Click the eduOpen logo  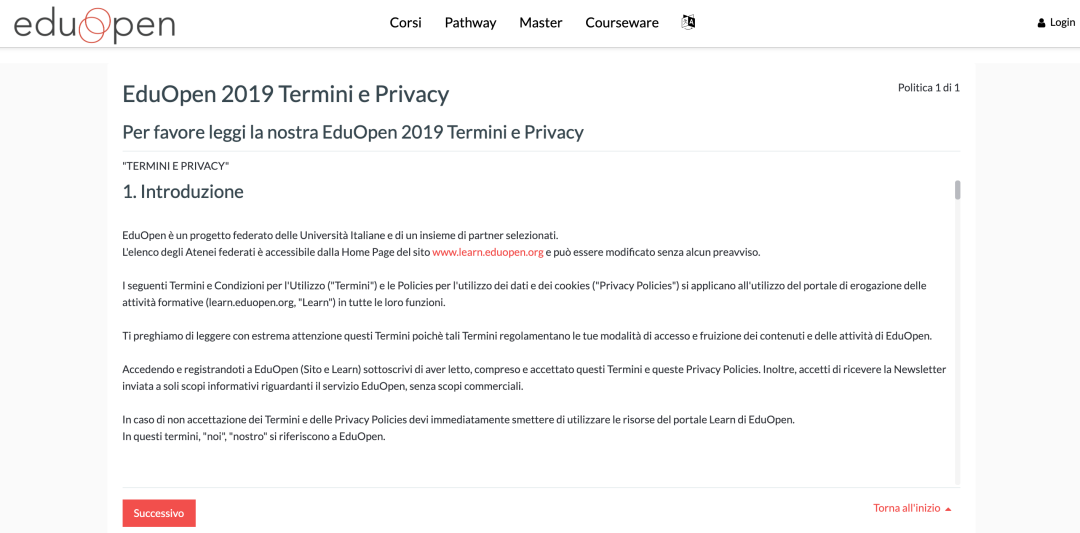coord(94,24)
